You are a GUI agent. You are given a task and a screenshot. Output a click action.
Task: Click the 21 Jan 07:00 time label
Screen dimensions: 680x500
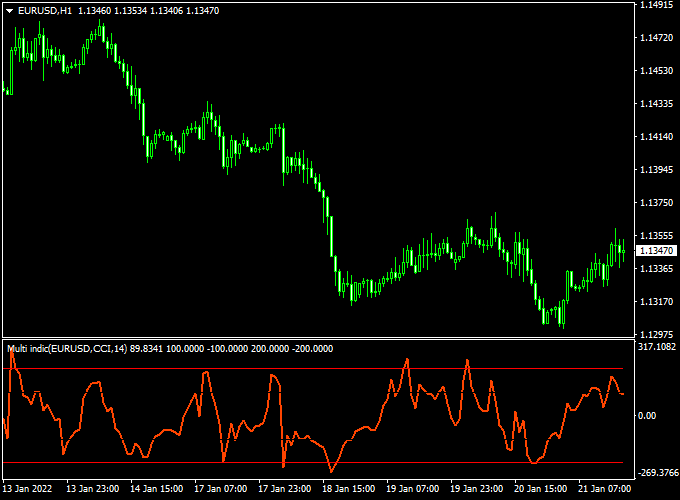604,489
